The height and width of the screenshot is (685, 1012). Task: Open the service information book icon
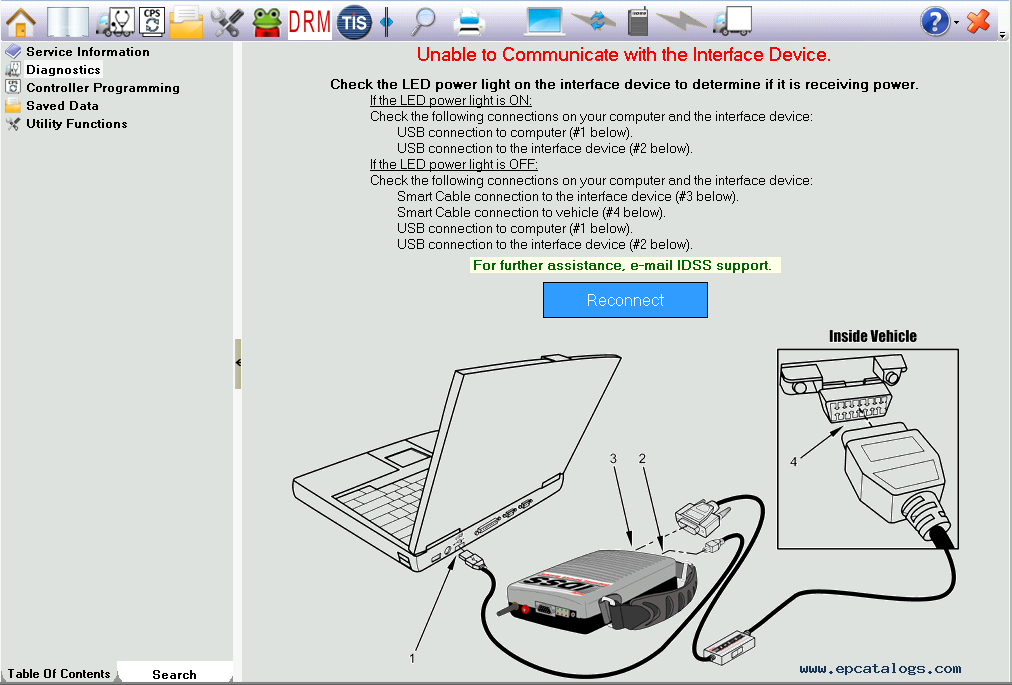(68, 22)
